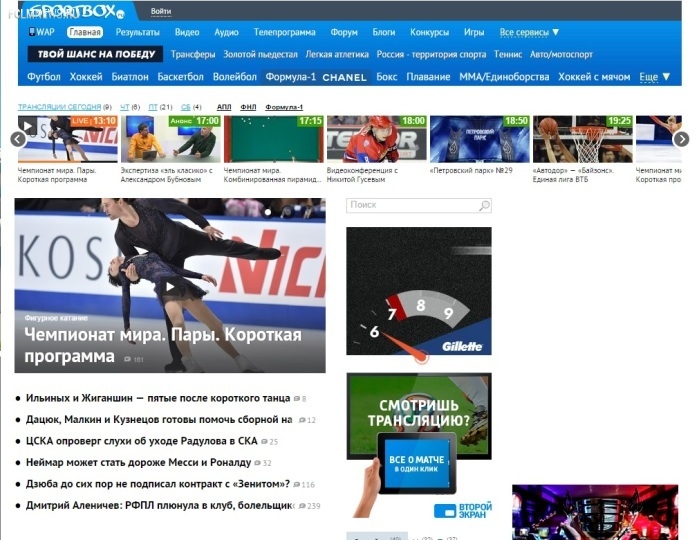Viewport: 699px width, 540px height.
Task: Click the WAP mobile version icon
Action: coord(34,32)
